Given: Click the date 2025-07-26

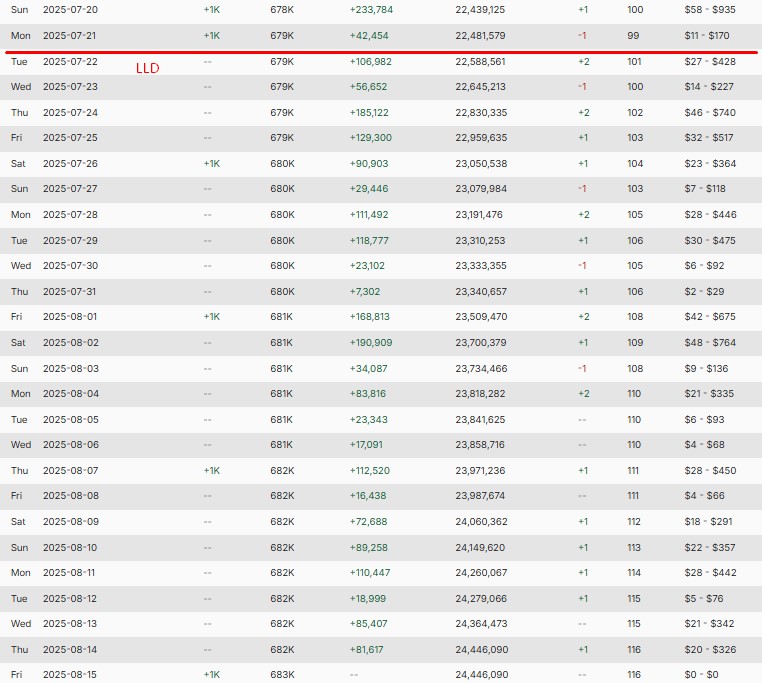Looking at the screenshot, I should (x=70, y=164).
